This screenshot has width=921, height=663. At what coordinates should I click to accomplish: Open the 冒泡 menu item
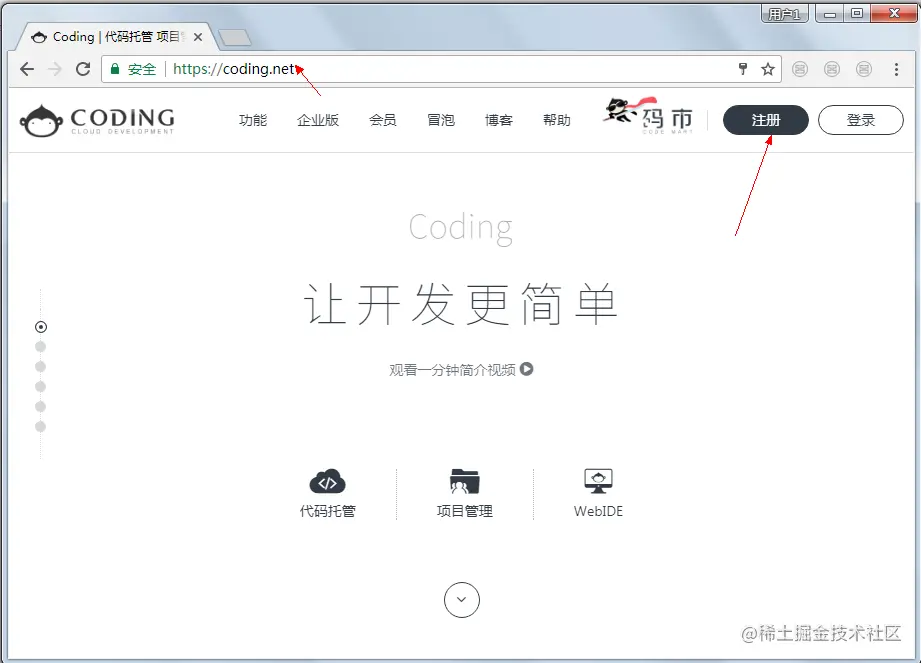pos(441,120)
